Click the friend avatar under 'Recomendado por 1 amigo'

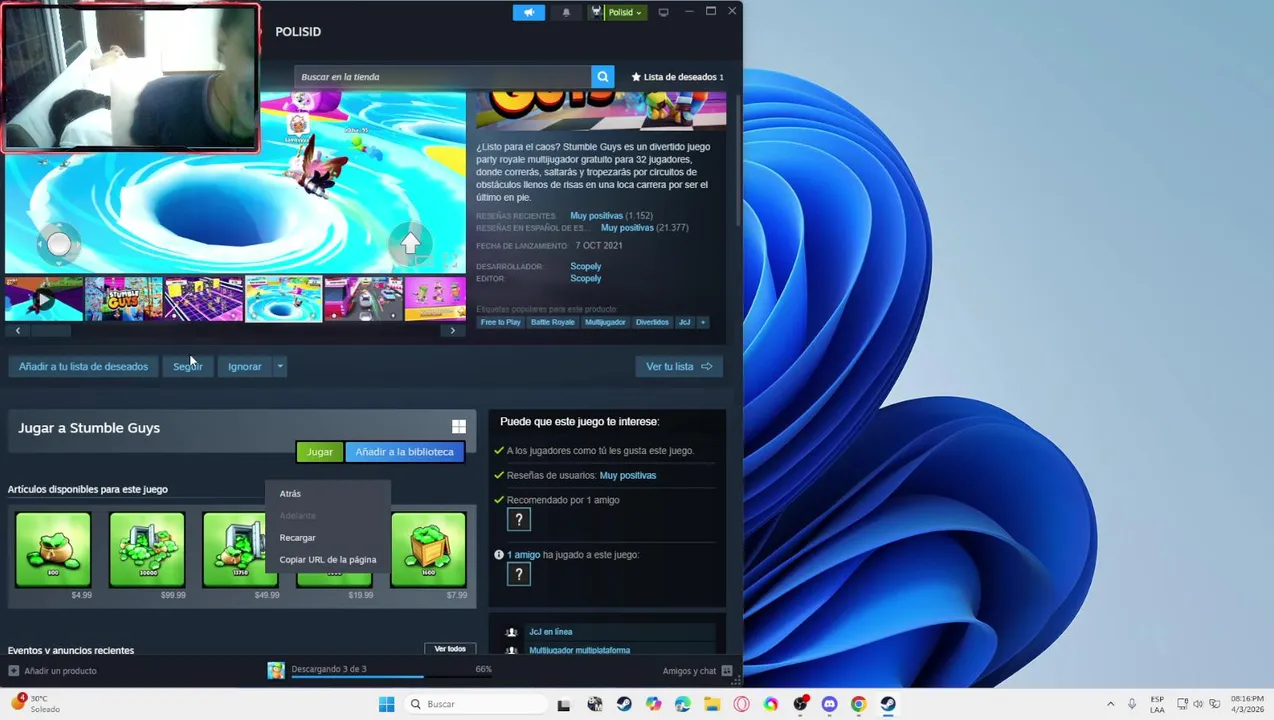tap(518, 519)
